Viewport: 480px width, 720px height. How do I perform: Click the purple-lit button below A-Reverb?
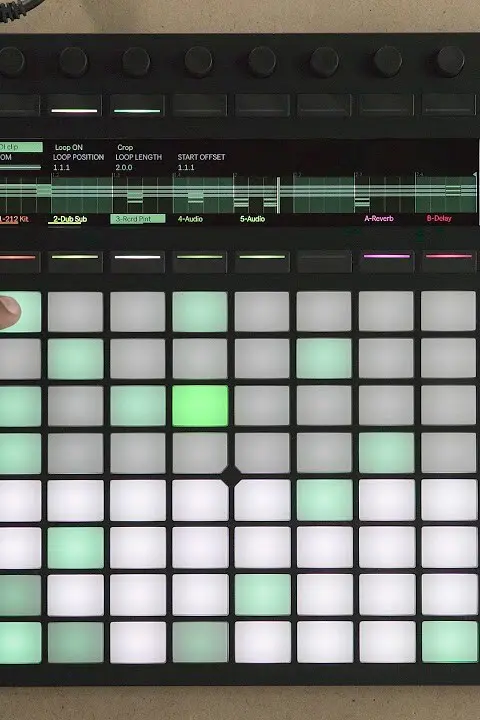(386, 260)
